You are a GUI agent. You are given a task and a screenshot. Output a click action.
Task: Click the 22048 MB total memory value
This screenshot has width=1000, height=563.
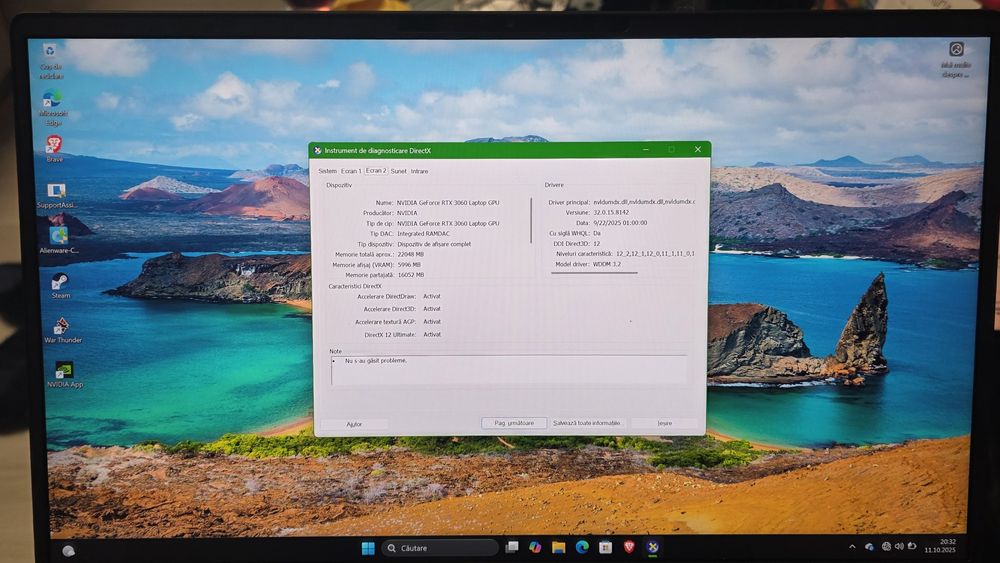(x=410, y=254)
